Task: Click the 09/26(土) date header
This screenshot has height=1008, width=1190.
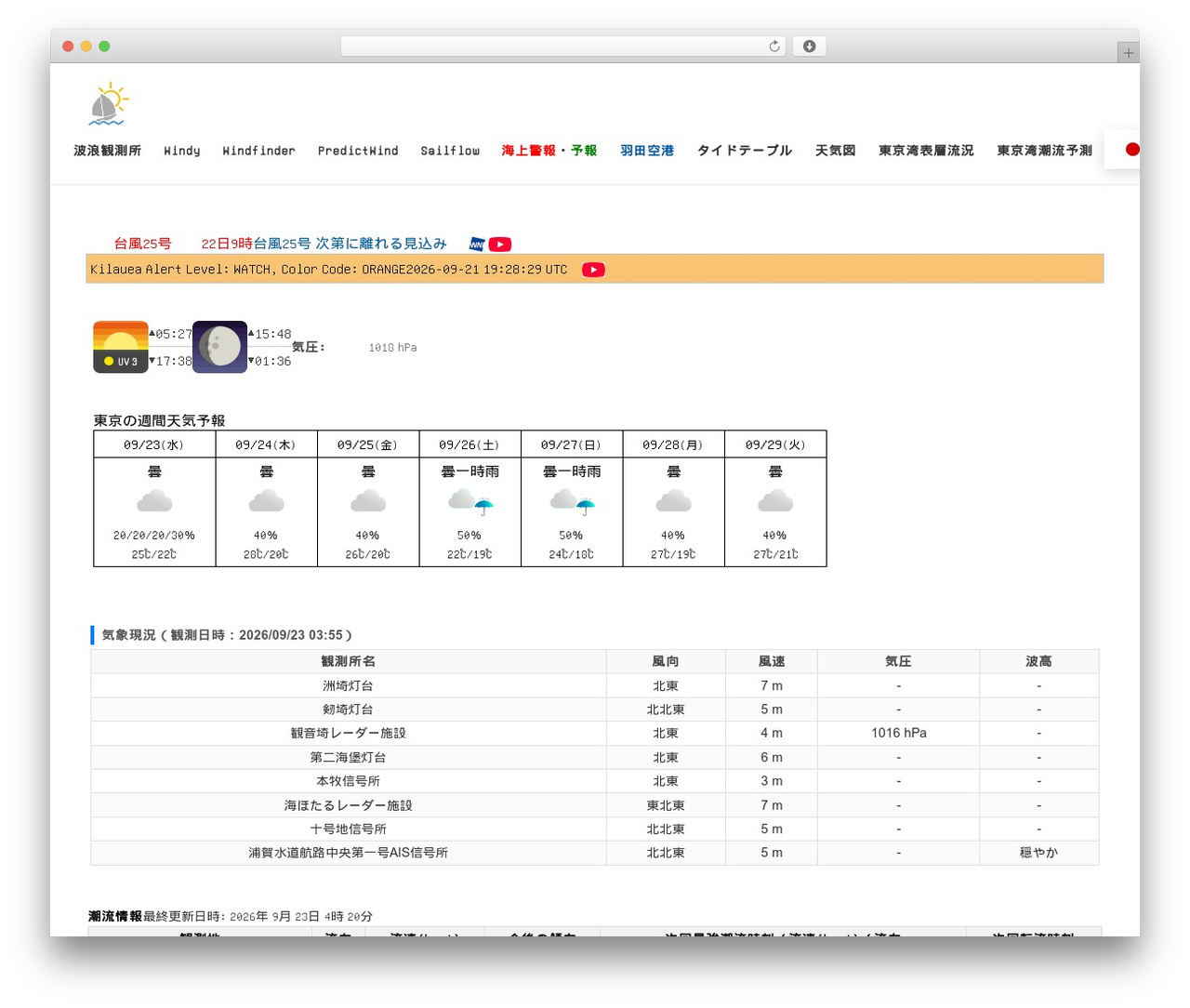Action: [x=469, y=444]
